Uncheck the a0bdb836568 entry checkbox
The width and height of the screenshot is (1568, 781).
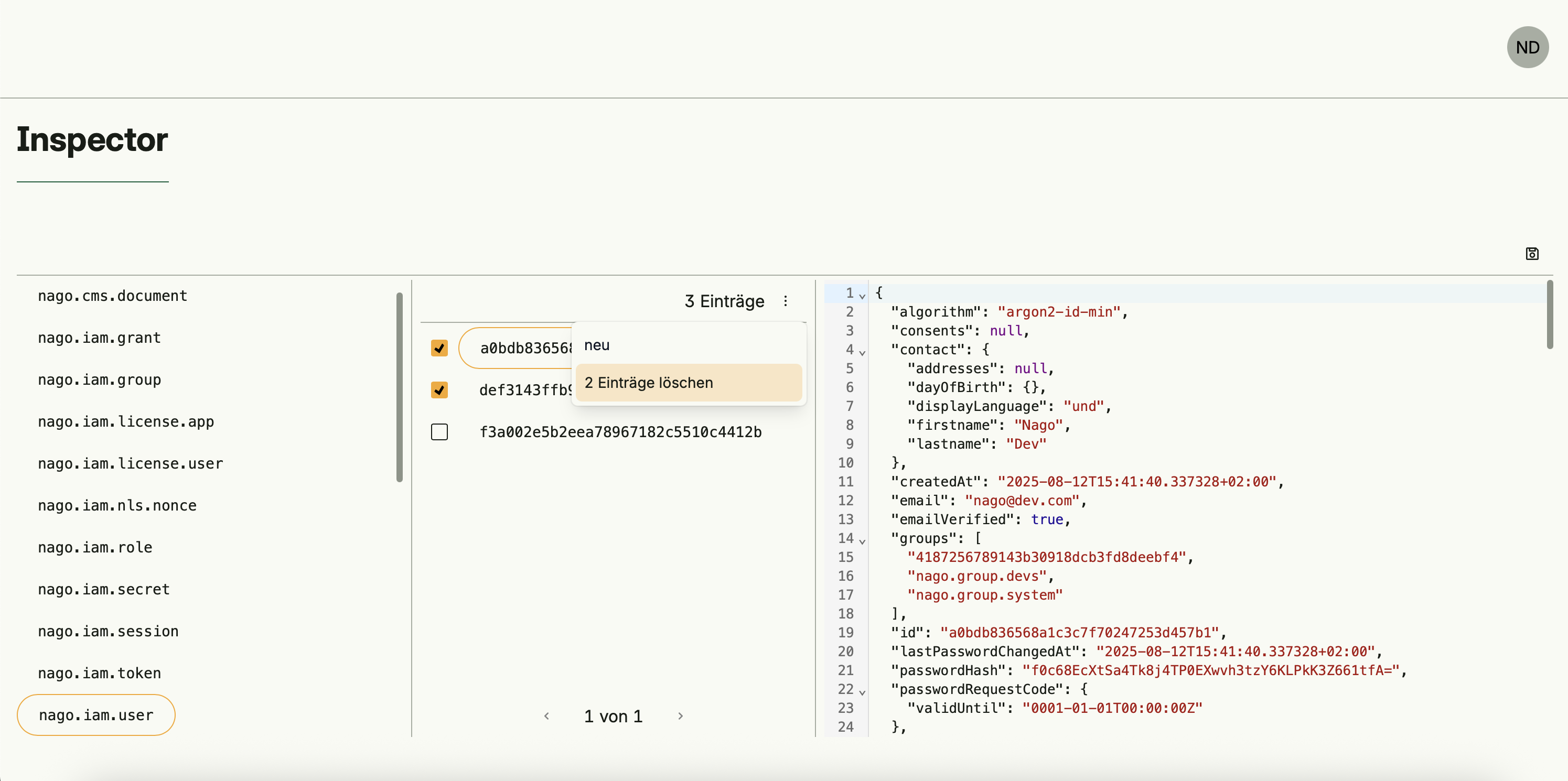(x=439, y=348)
